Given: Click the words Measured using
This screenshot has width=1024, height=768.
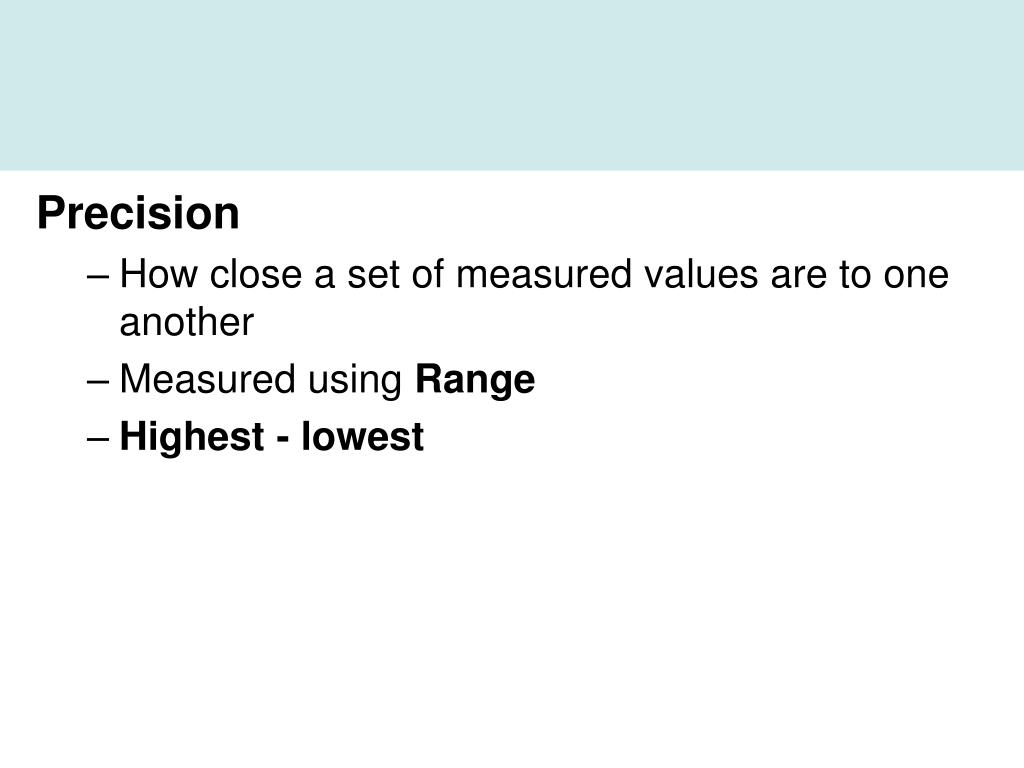Looking at the screenshot, I should (261, 379).
